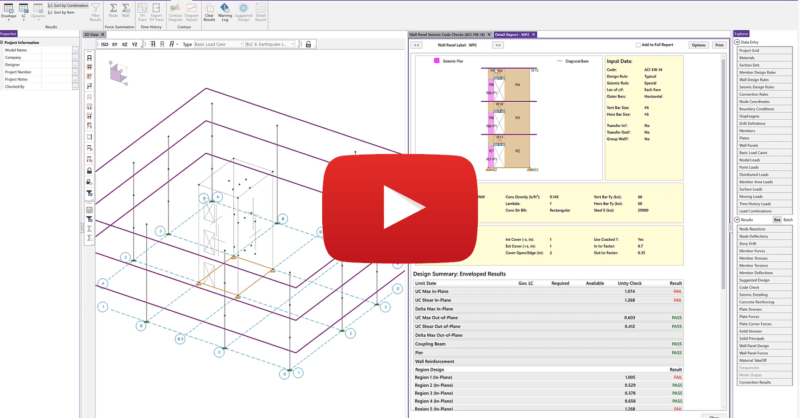The width and height of the screenshot is (800, 418).
Task: Open the Contour Diagram tool
Action: [x=174, y=14]
